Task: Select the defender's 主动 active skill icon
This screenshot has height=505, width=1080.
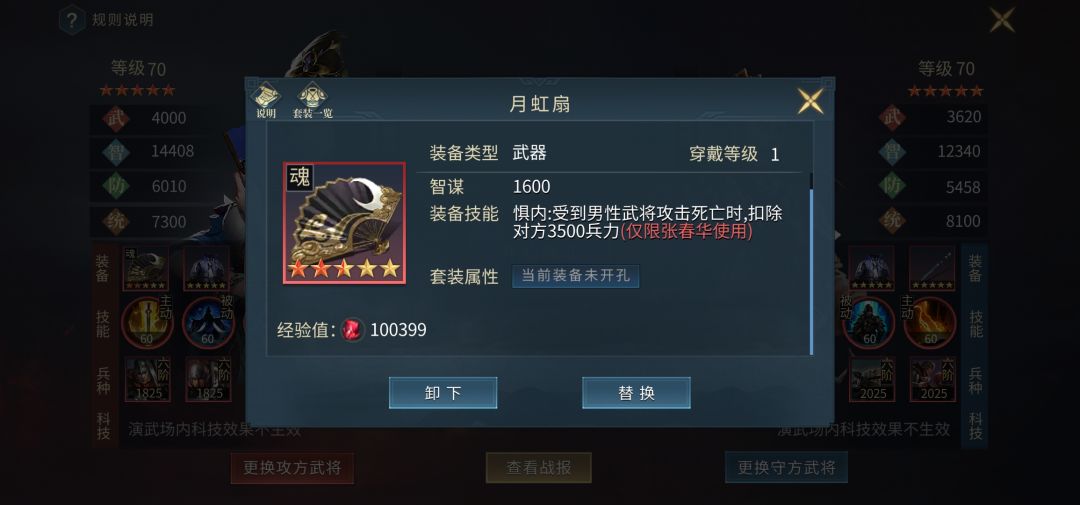Action: click(930, 322)
